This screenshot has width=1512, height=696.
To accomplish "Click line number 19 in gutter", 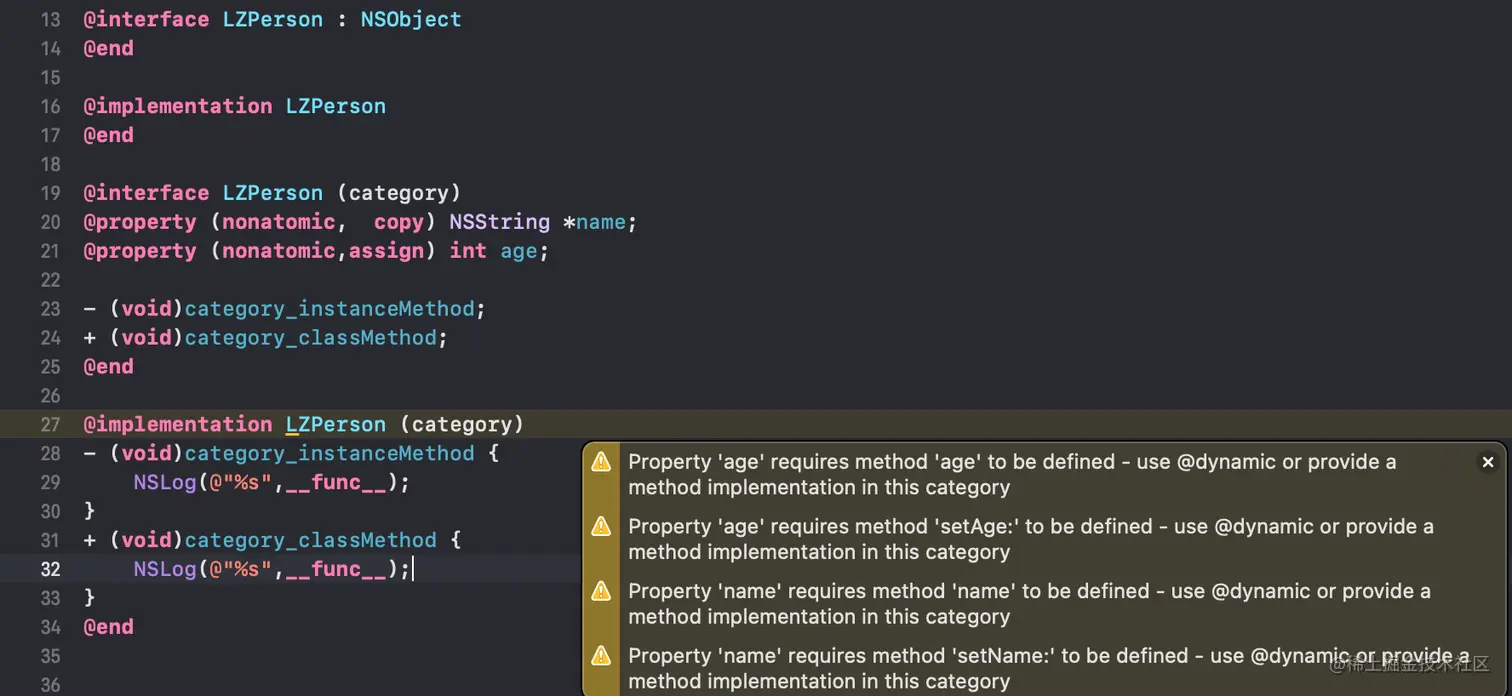I will click(50, 193).
